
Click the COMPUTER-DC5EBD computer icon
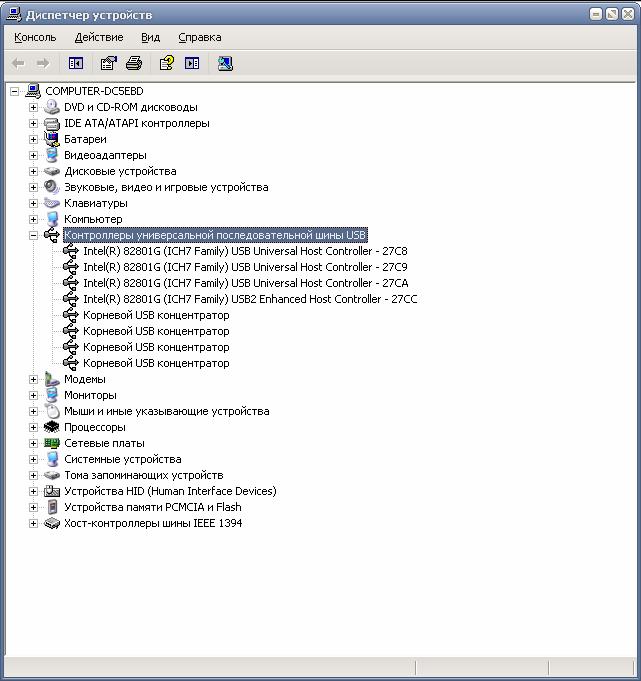coord(33,91)
